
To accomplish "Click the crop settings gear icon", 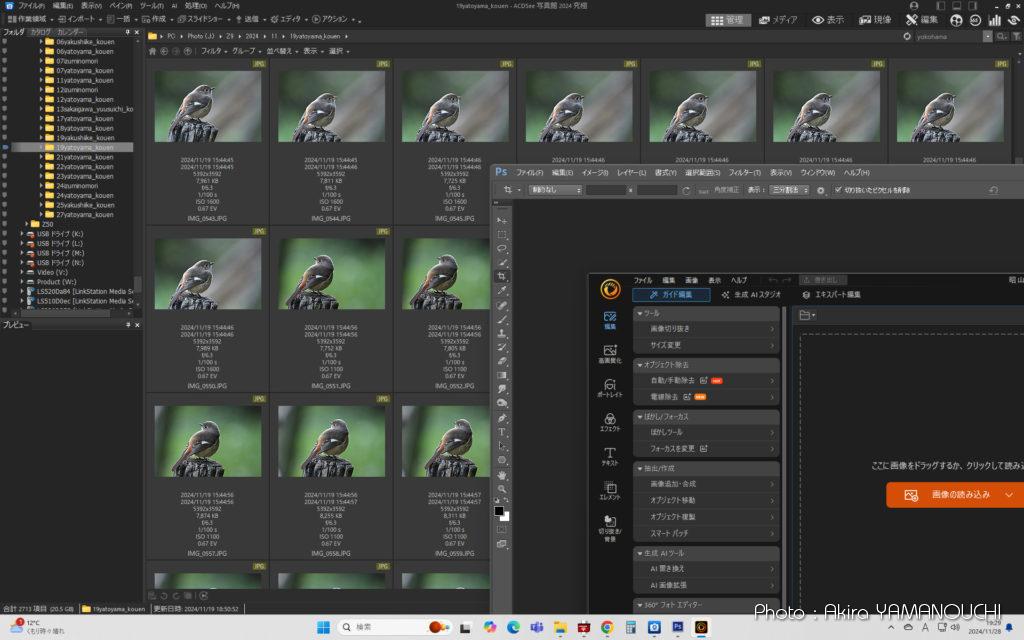I will (x=821, y=190).
